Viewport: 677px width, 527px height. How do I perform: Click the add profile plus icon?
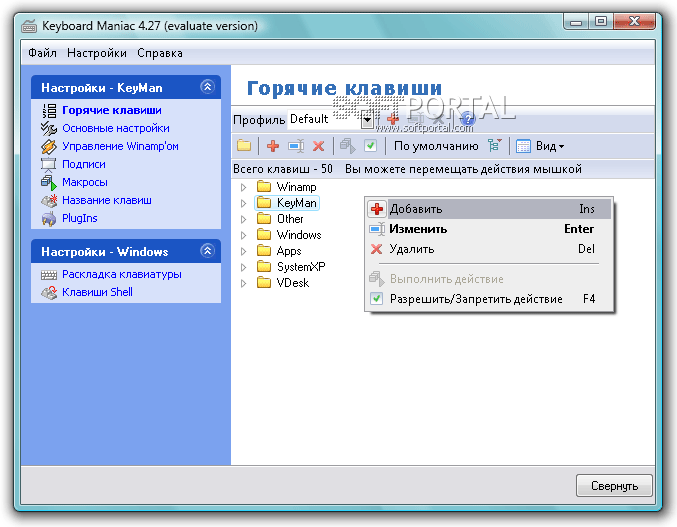392,119
